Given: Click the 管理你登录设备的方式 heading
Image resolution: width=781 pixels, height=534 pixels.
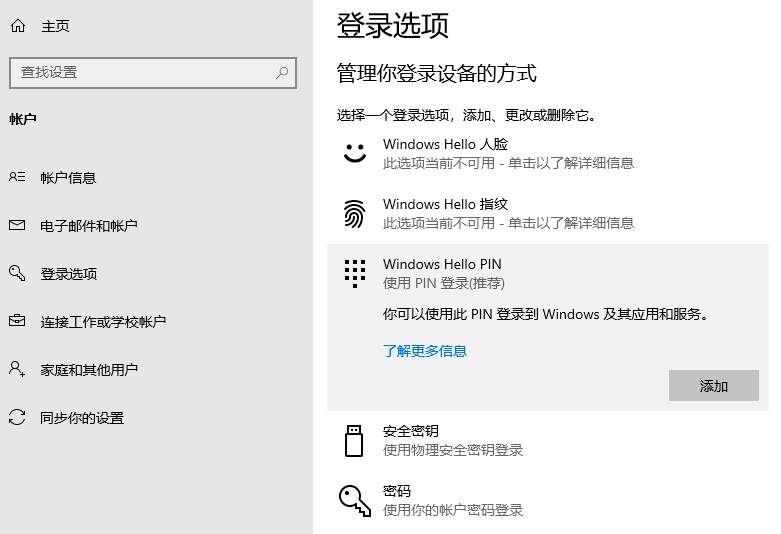Looking at the screenshot, I should 437,73.
